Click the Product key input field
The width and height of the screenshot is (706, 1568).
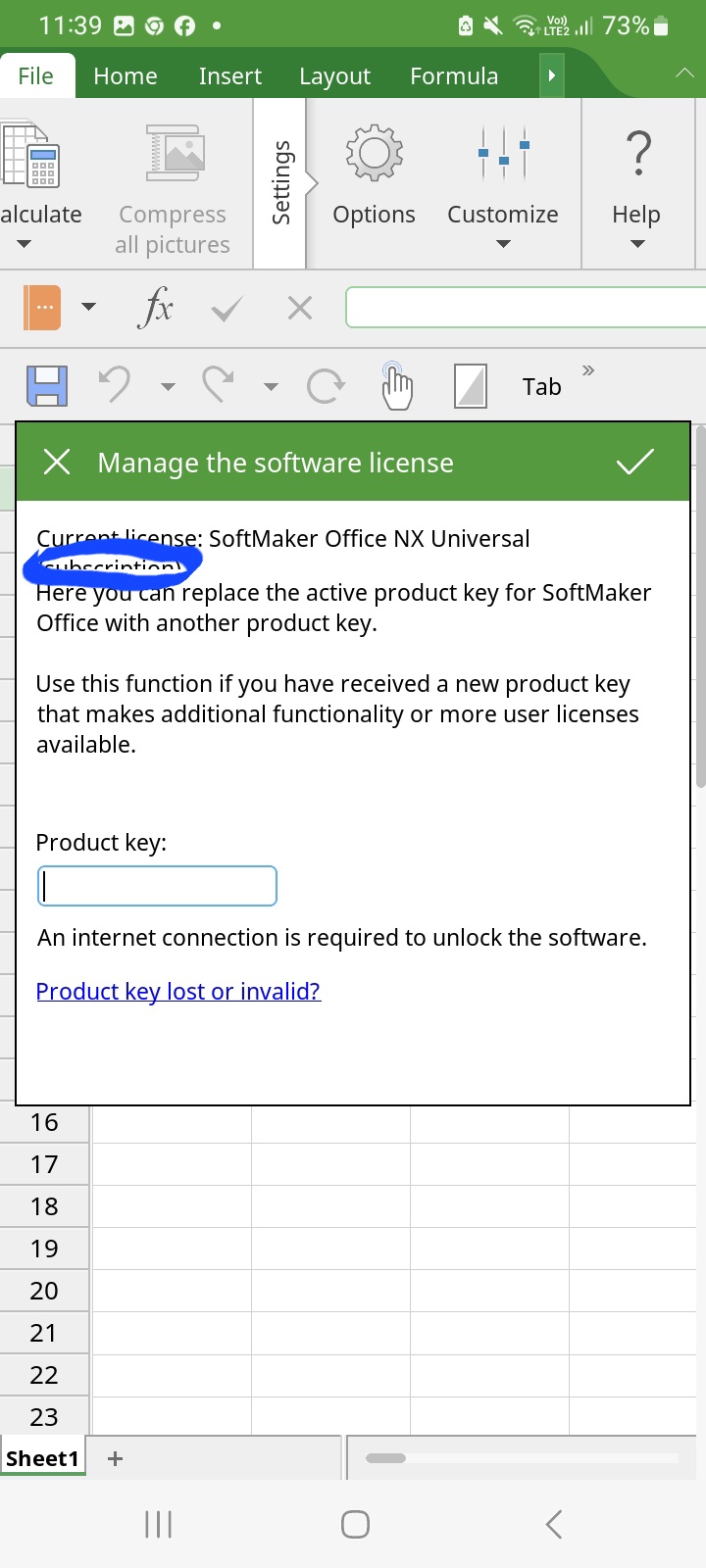pyautogui.click(x=157, y=886)
